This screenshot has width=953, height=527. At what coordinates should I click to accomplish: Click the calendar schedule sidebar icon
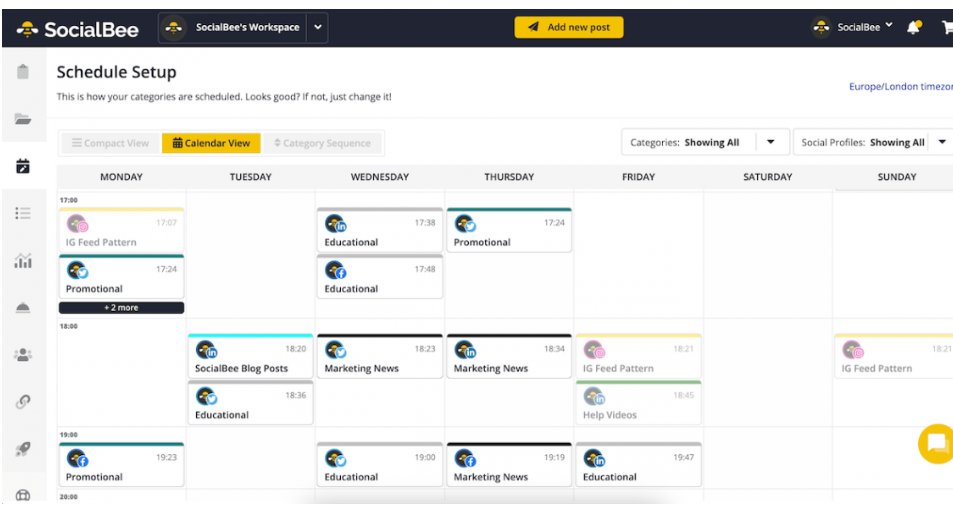23,166
